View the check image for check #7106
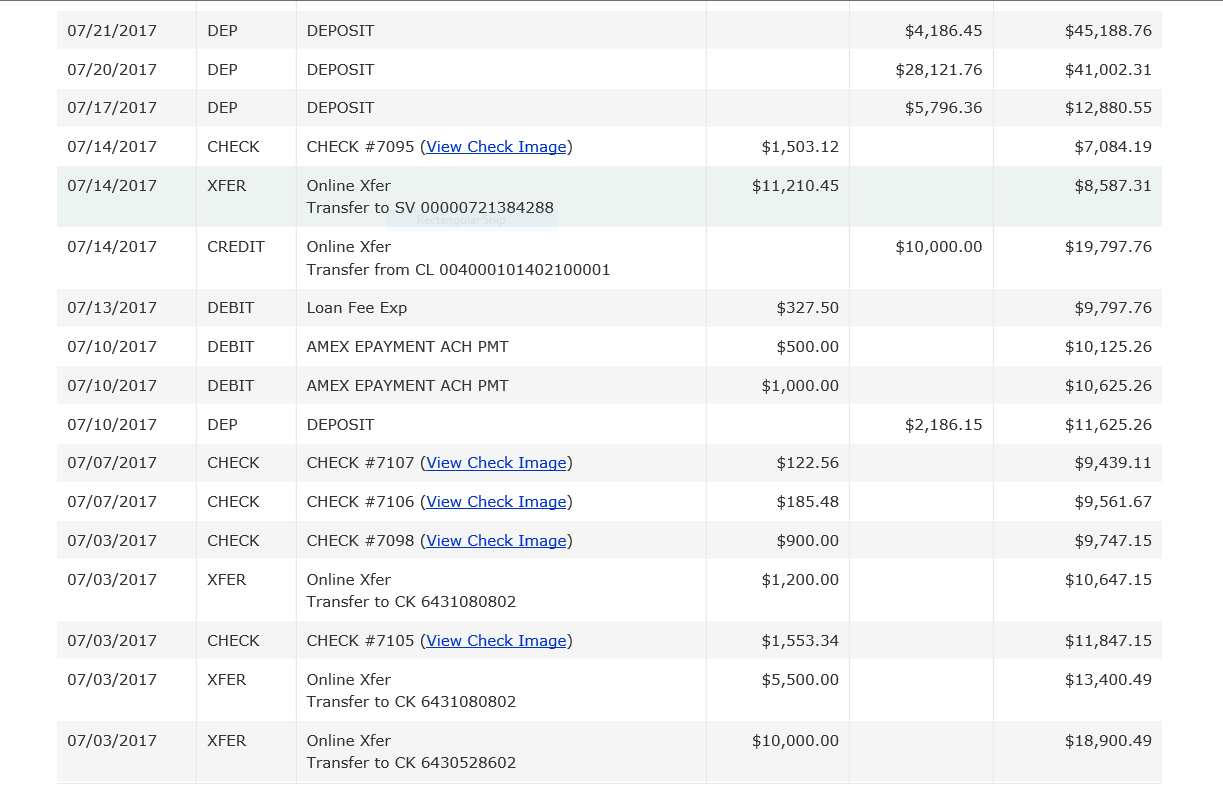Image resolution: width=1223 pixels, height=798 pixels. [x=497, y=502]
